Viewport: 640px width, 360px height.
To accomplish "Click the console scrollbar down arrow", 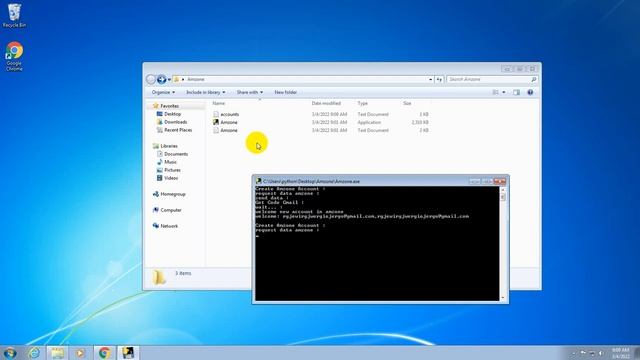I will coord(503,298).
